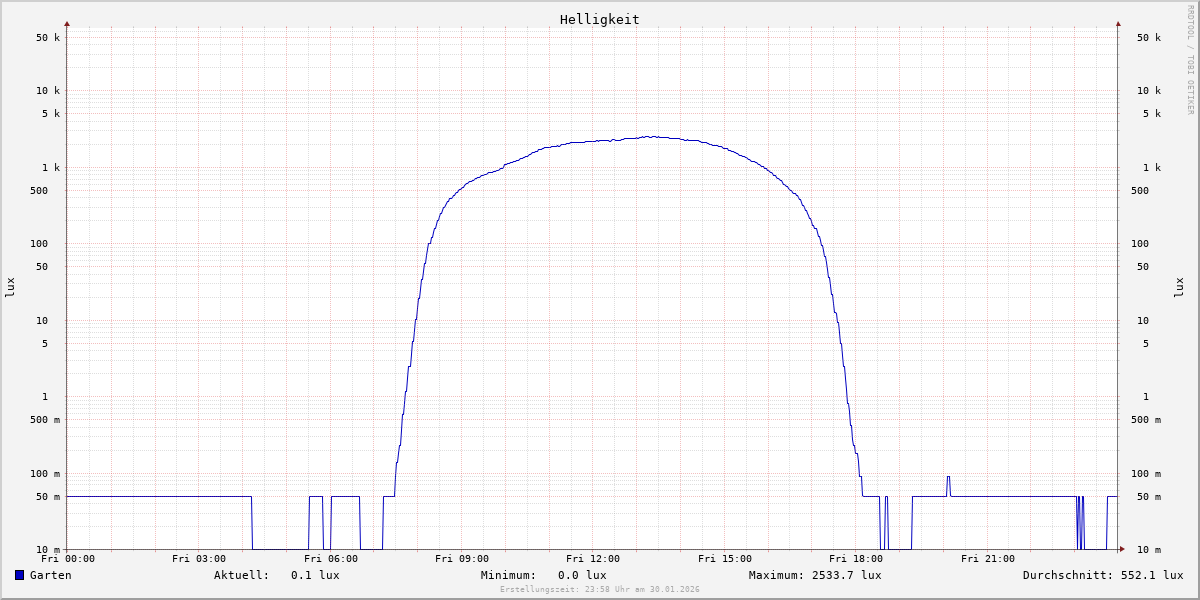
Task: Select the Maximum 2533.7 lux statistic
Action: [x=814, y=575]
